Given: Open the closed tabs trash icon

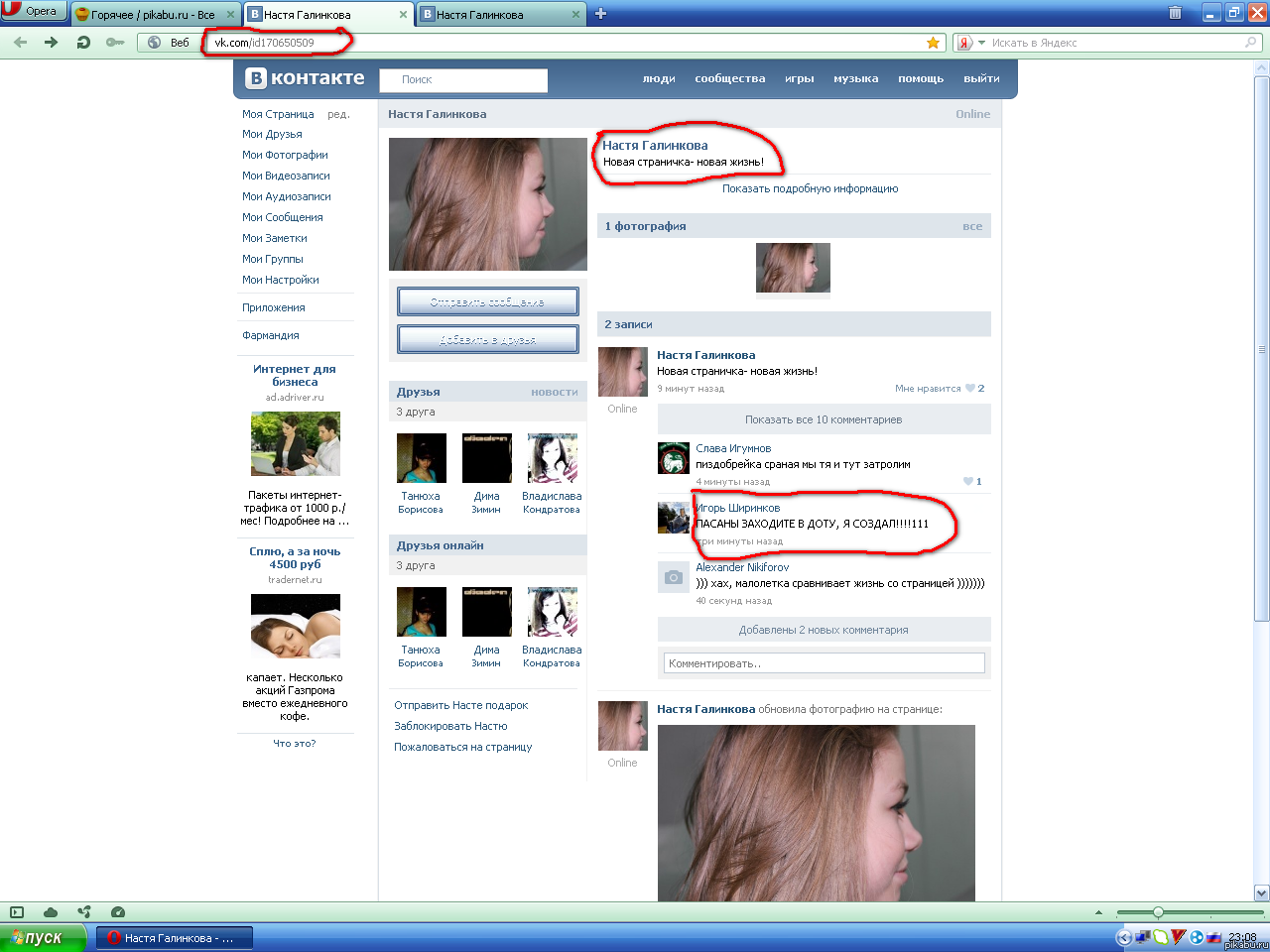Looking at the screenshot, I should (x=1175, y=13).
